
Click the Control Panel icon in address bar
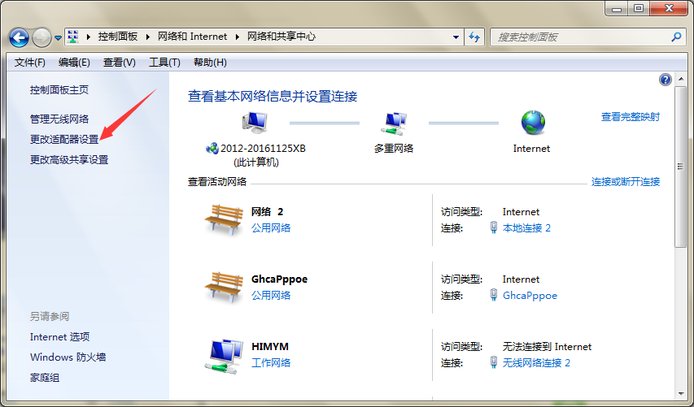tap(73, 37)
